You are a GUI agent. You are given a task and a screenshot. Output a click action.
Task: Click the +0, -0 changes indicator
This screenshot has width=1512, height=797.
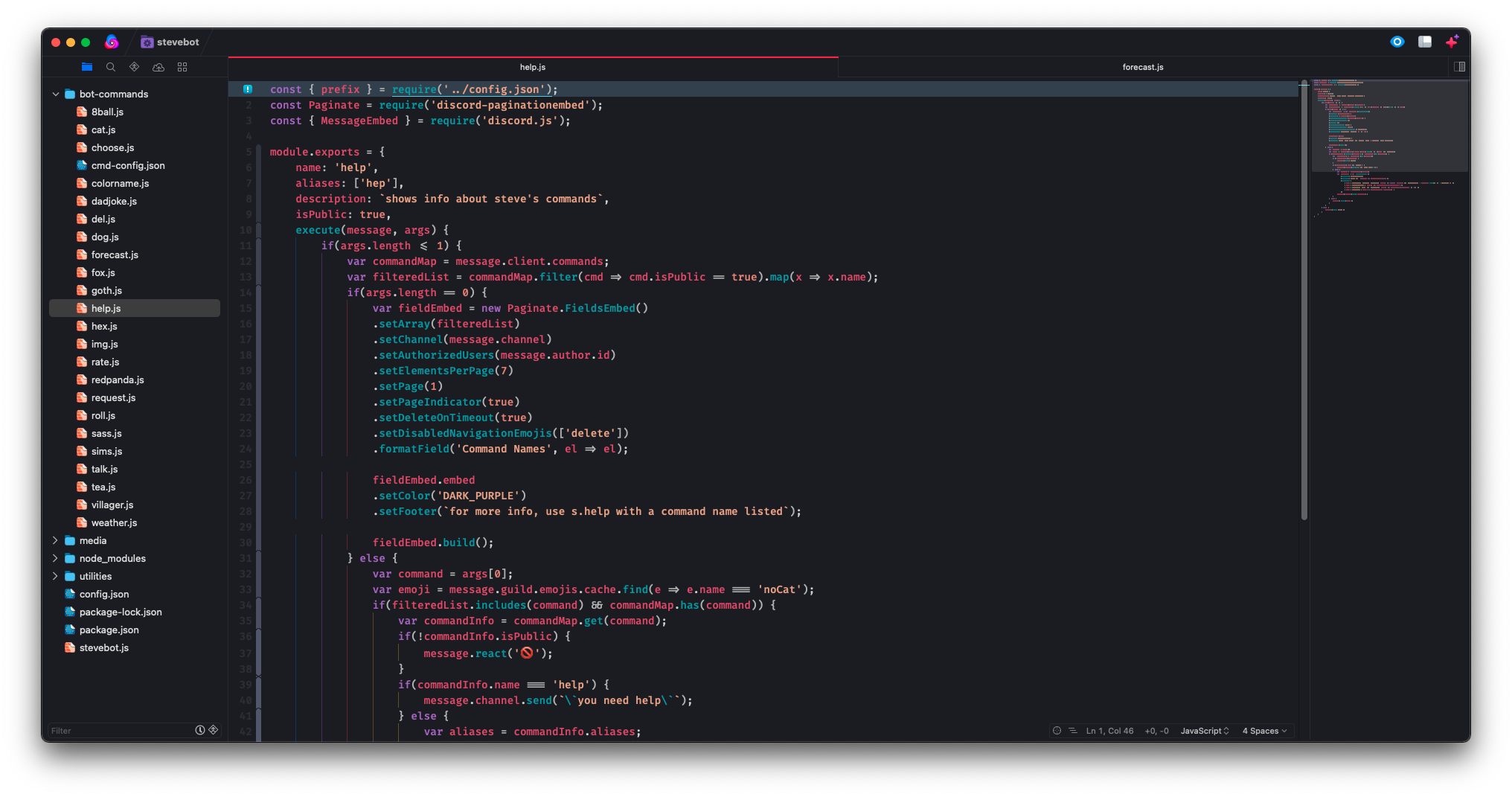click(x=1156, y=731)
